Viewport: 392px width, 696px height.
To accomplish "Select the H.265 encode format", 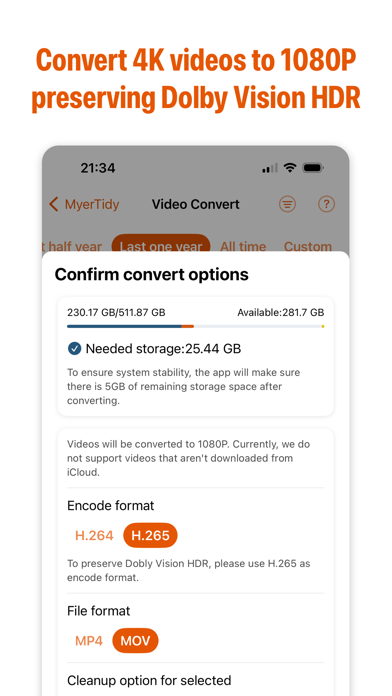I will (150, 535).
